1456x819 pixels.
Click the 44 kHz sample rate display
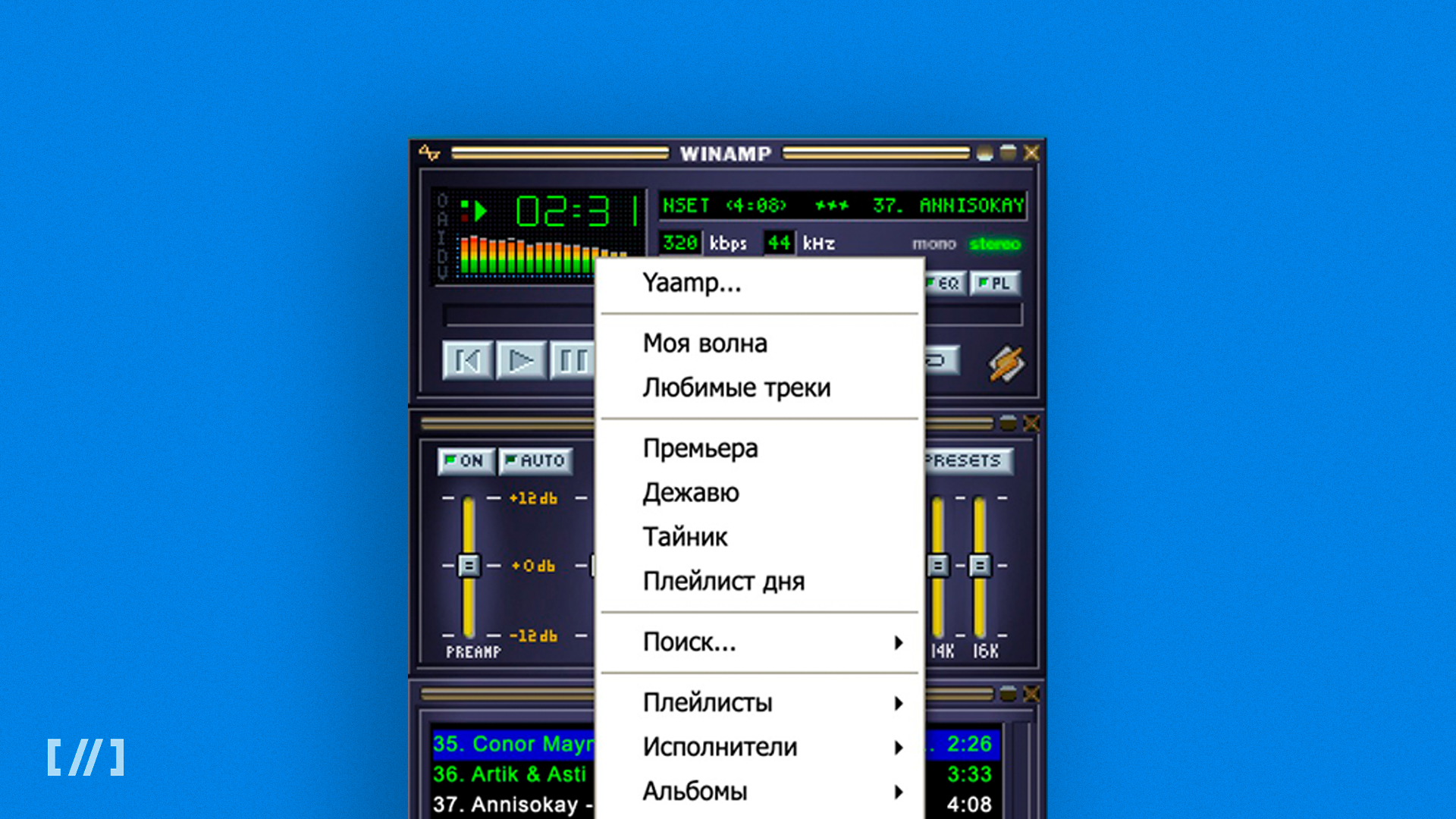click(x=779, y=243)
